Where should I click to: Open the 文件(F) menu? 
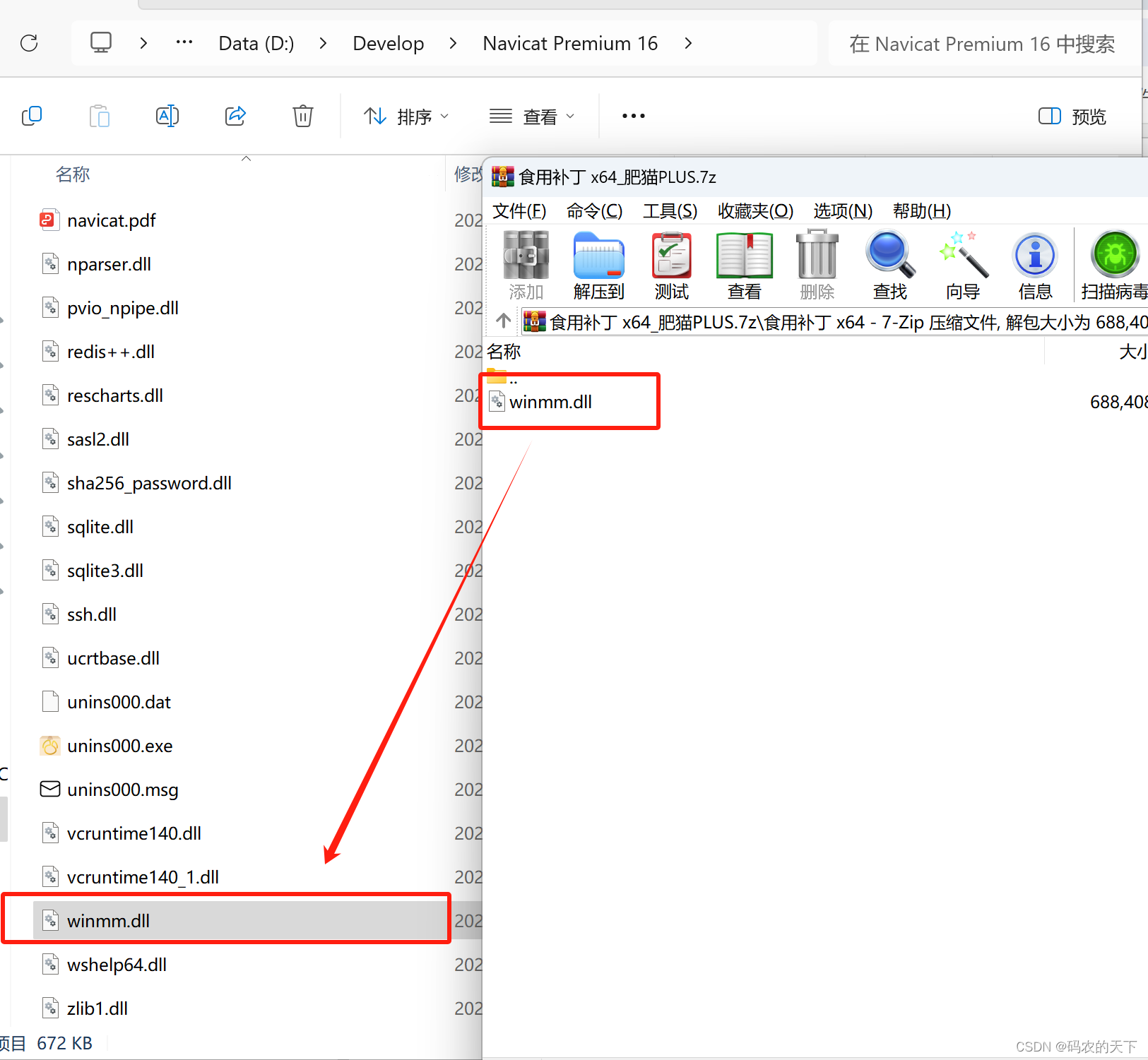pyautogui.click(x=519, y=211)
